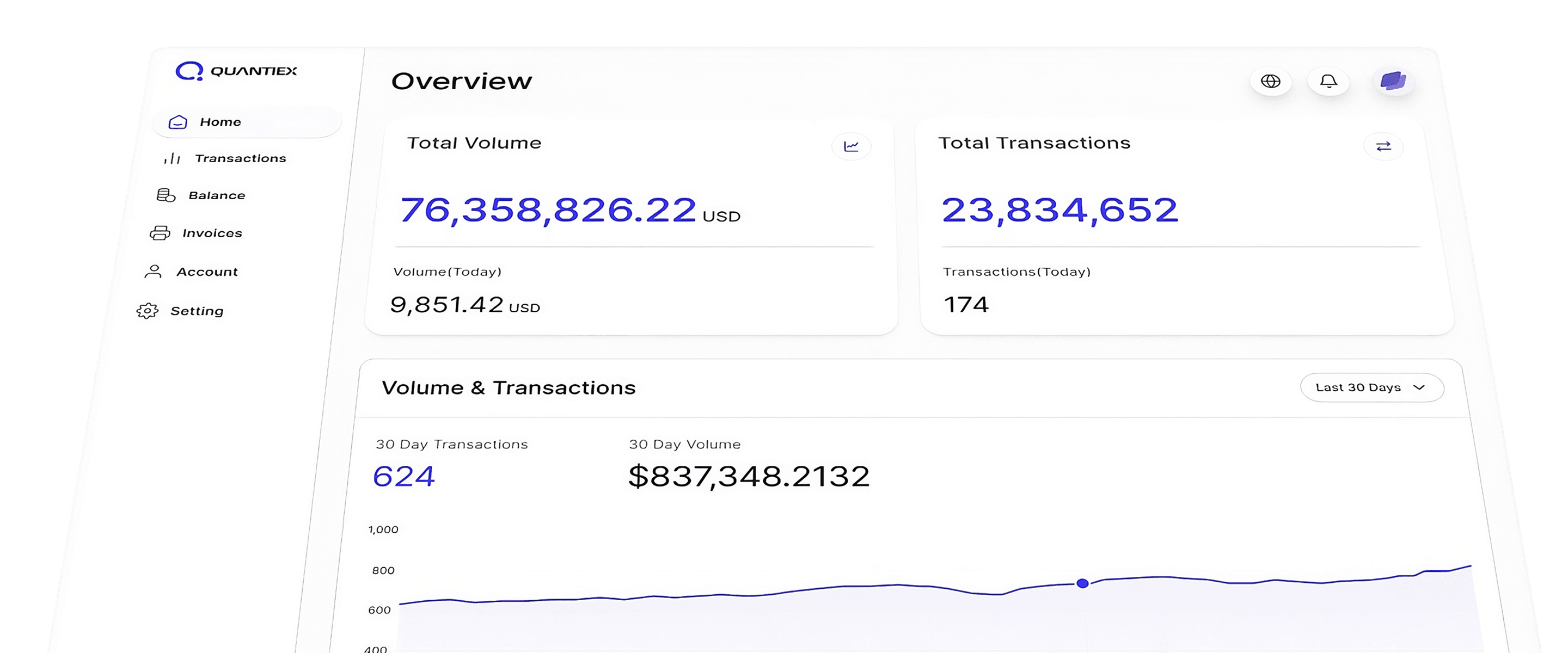Open Settings via the gear icon
1568x653 pixels.
pos(146,311)
